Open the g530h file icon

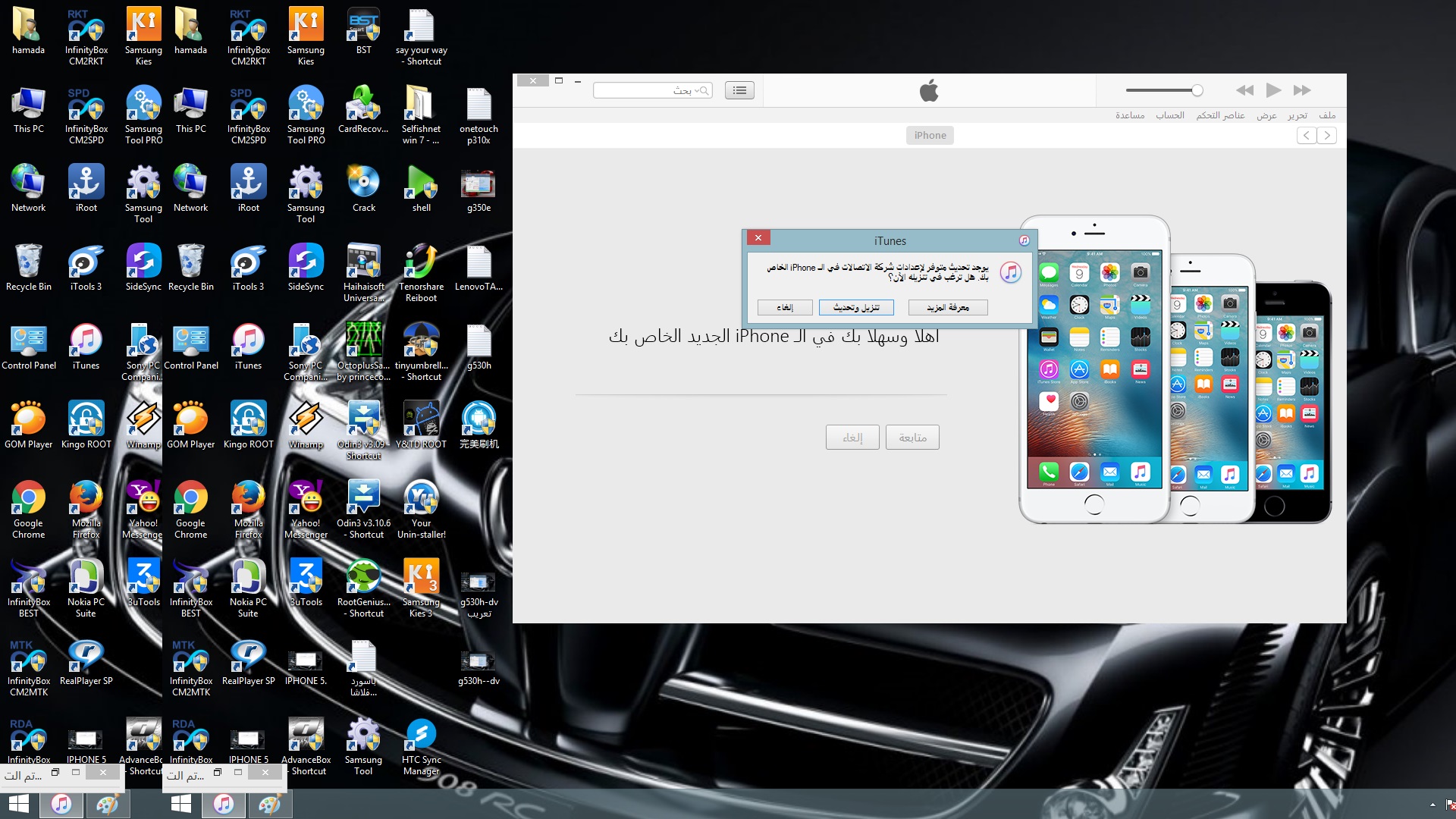pyautogui.click(x=479, y=346)
